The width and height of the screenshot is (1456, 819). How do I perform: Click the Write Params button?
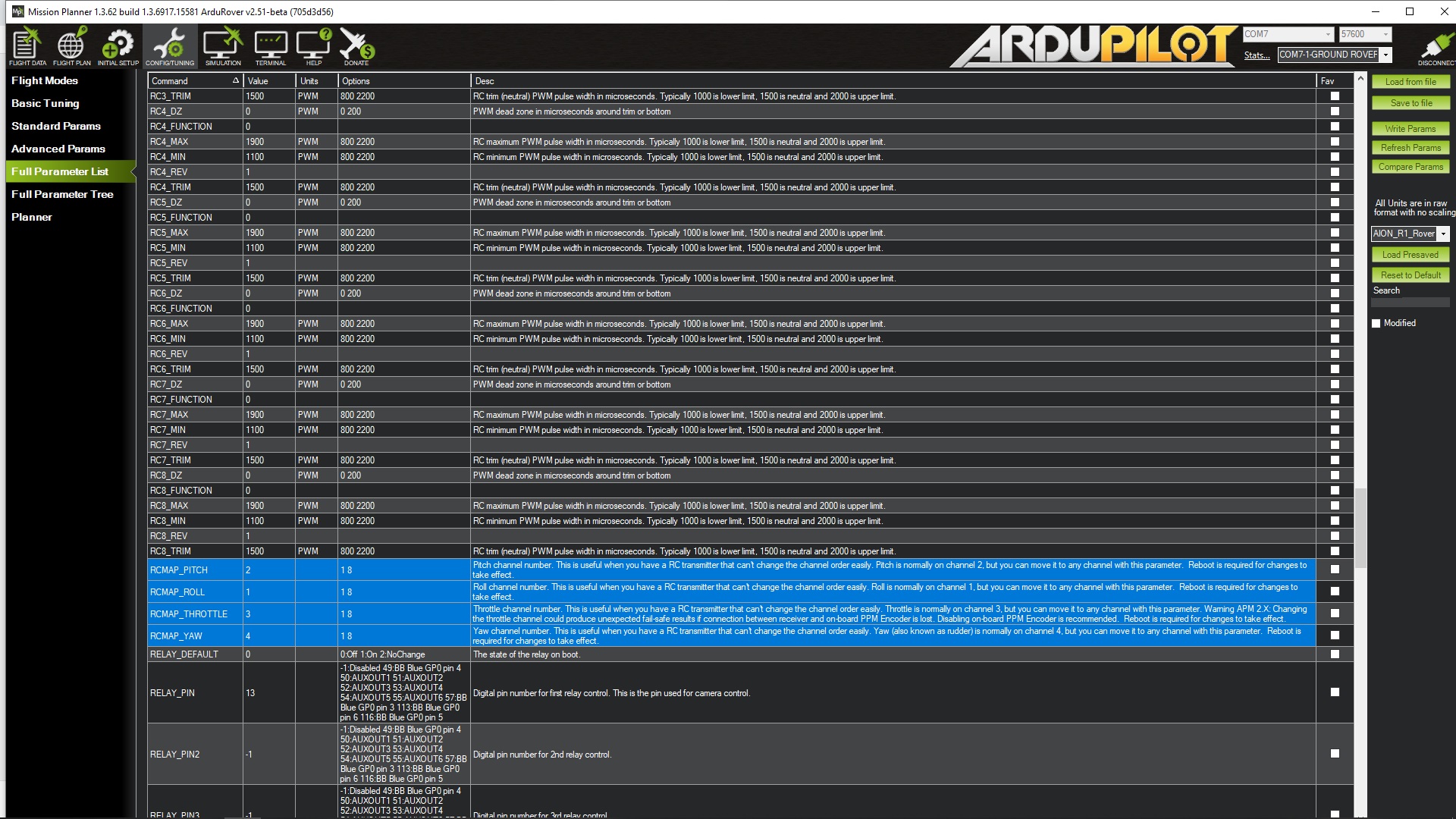pyautogui.click(x=1410, y=129)
